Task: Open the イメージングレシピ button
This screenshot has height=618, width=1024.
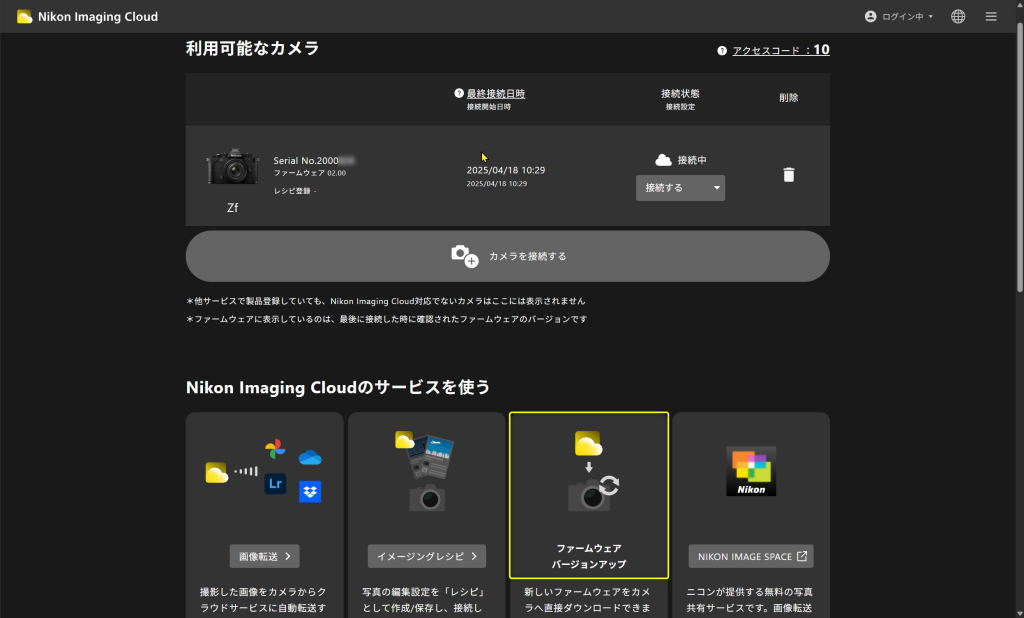Action: 426,557
